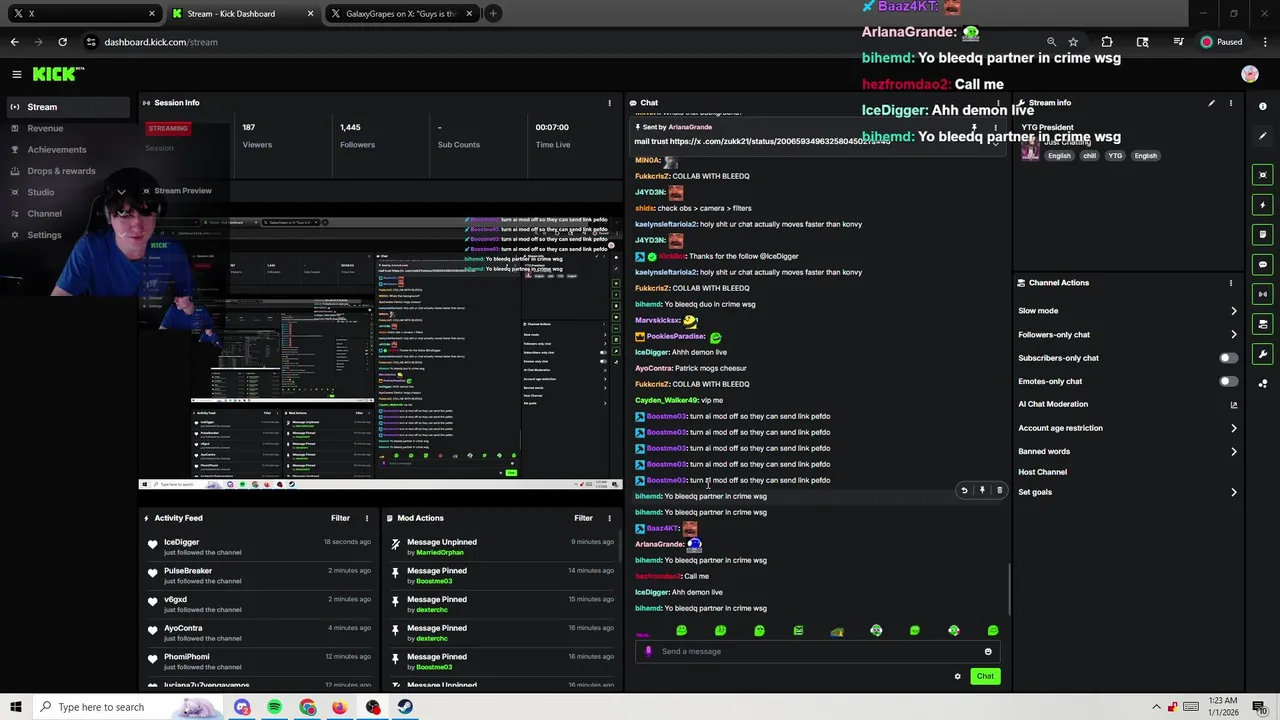Open a new browser tab
The height and width of the screenshot is (720, 1280).
[x=493, y=13]
